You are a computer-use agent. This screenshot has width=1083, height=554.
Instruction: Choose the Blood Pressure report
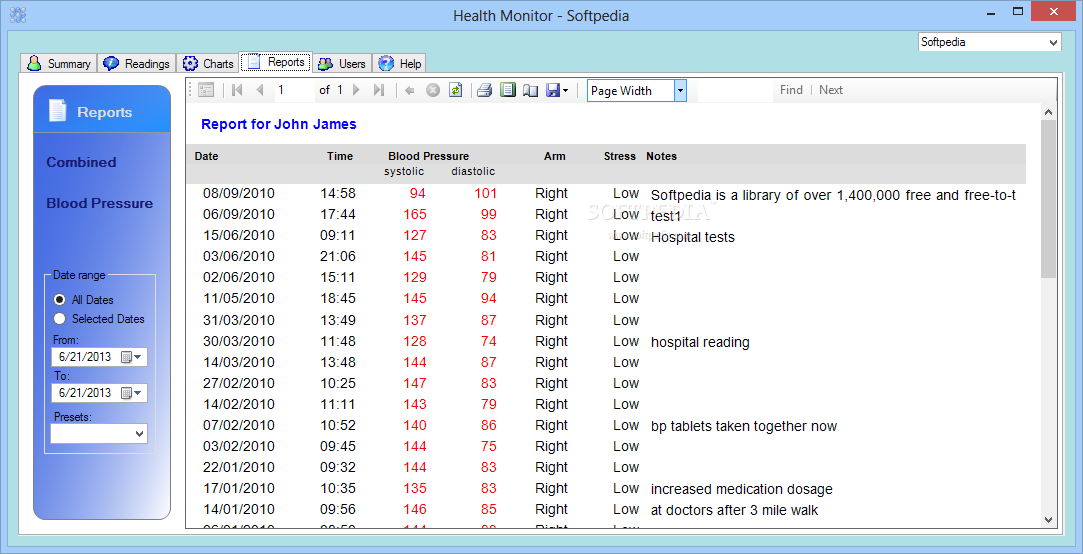99,203
